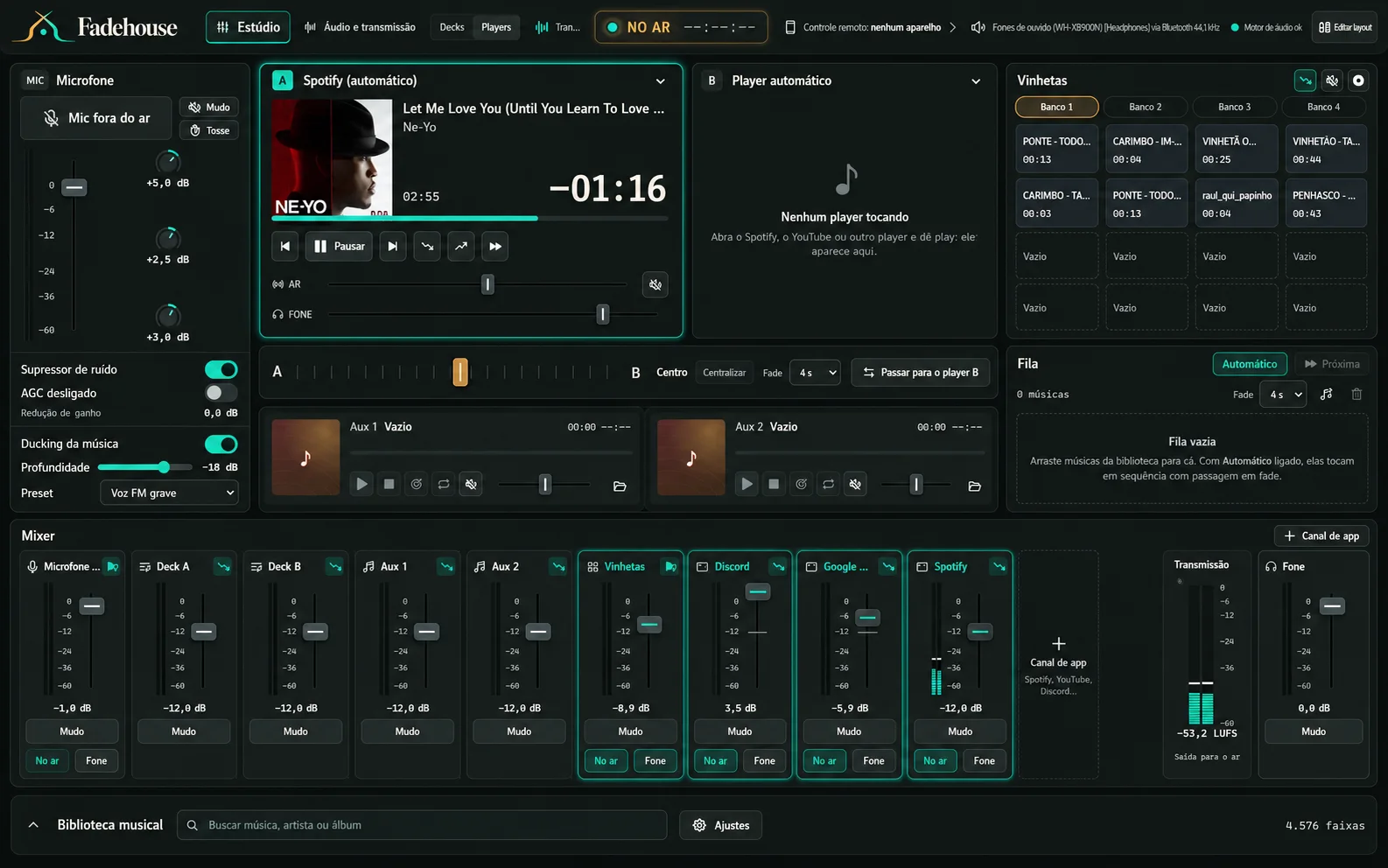Open the Voz FM grave preset dropdown

(169, 493)
